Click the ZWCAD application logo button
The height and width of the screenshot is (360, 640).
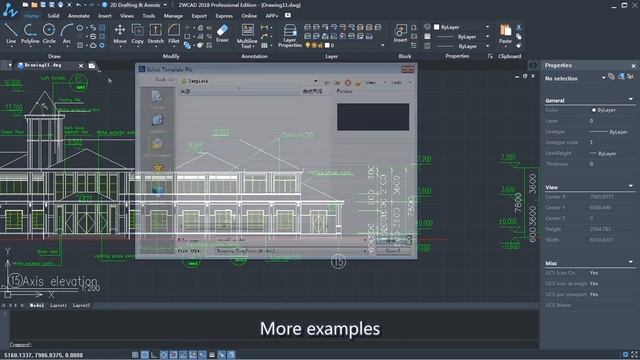(10, 10)
